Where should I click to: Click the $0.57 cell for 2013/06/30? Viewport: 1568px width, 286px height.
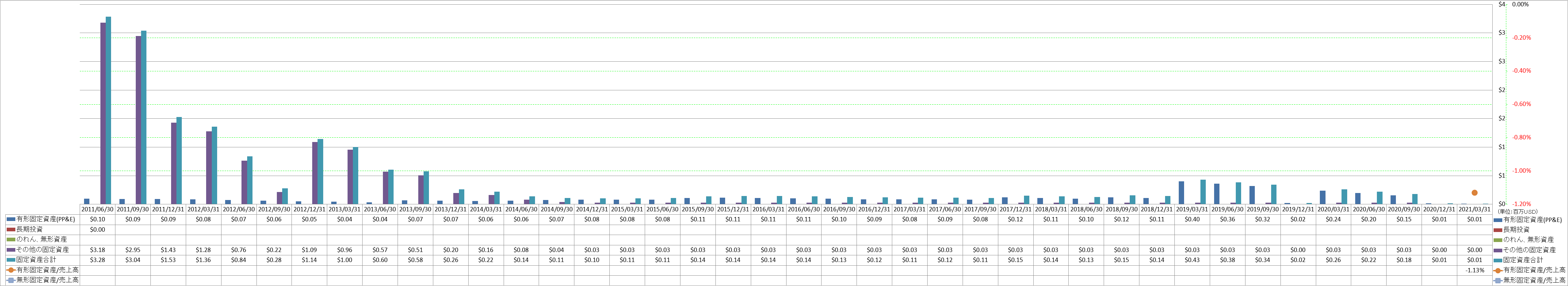coord(380,250)
